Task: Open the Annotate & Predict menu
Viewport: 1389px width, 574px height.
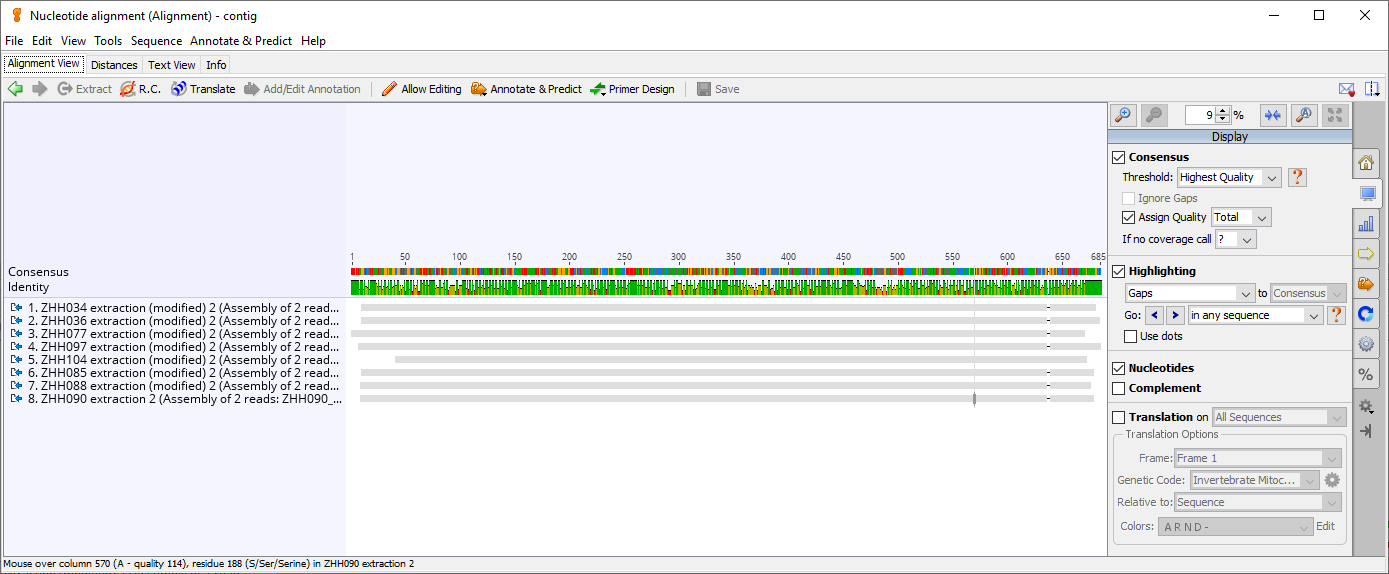Action: [241, 41]
